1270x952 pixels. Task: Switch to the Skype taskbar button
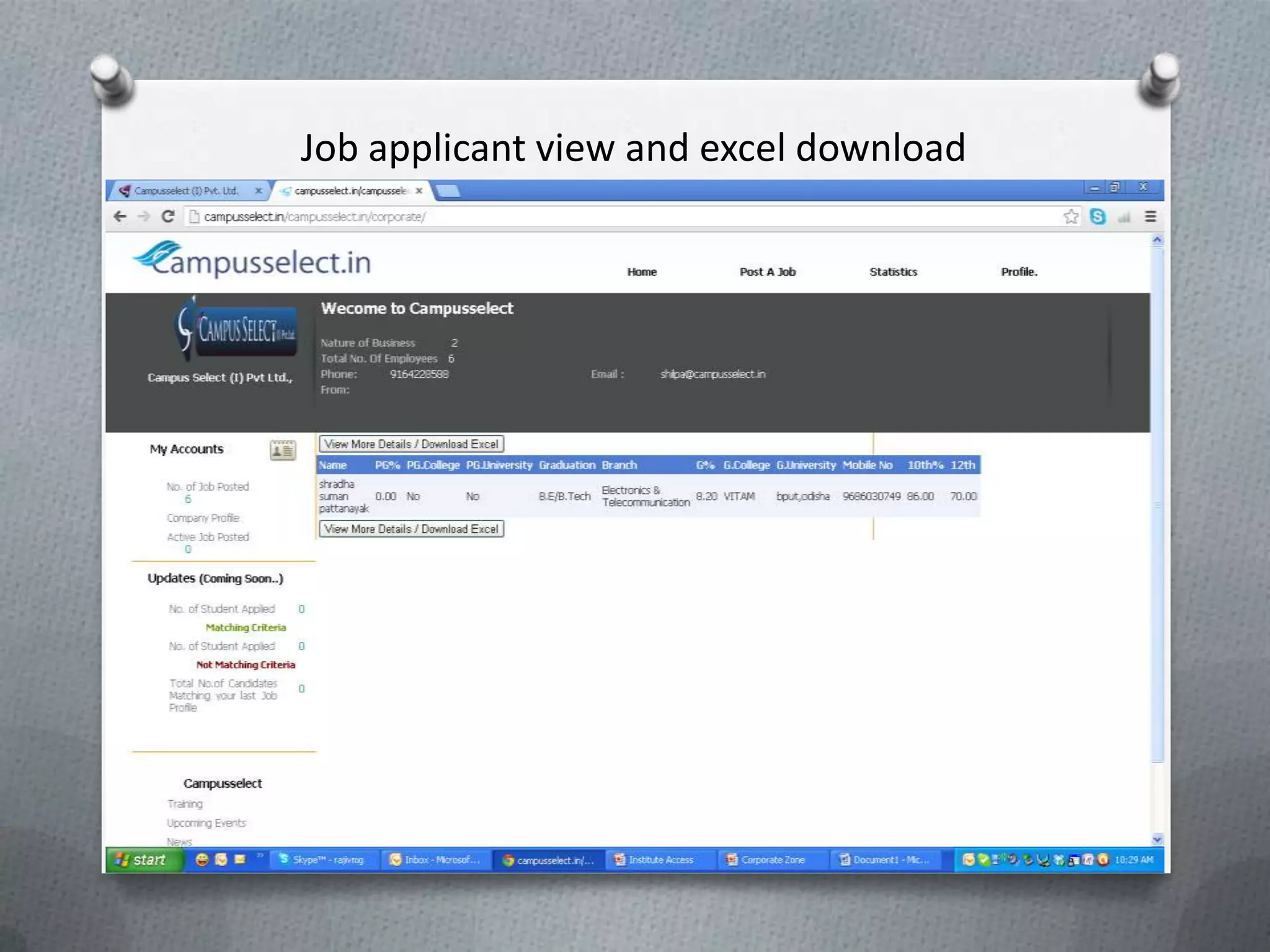click(x=323, y=860)
